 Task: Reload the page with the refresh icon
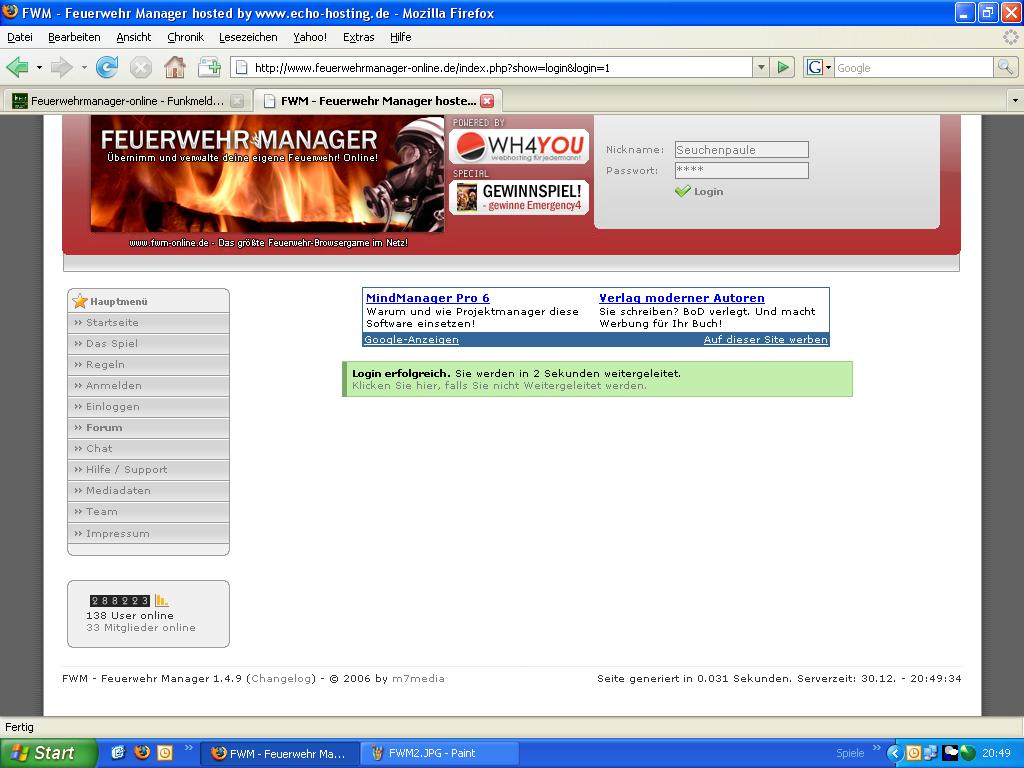(x=106, y=67)
